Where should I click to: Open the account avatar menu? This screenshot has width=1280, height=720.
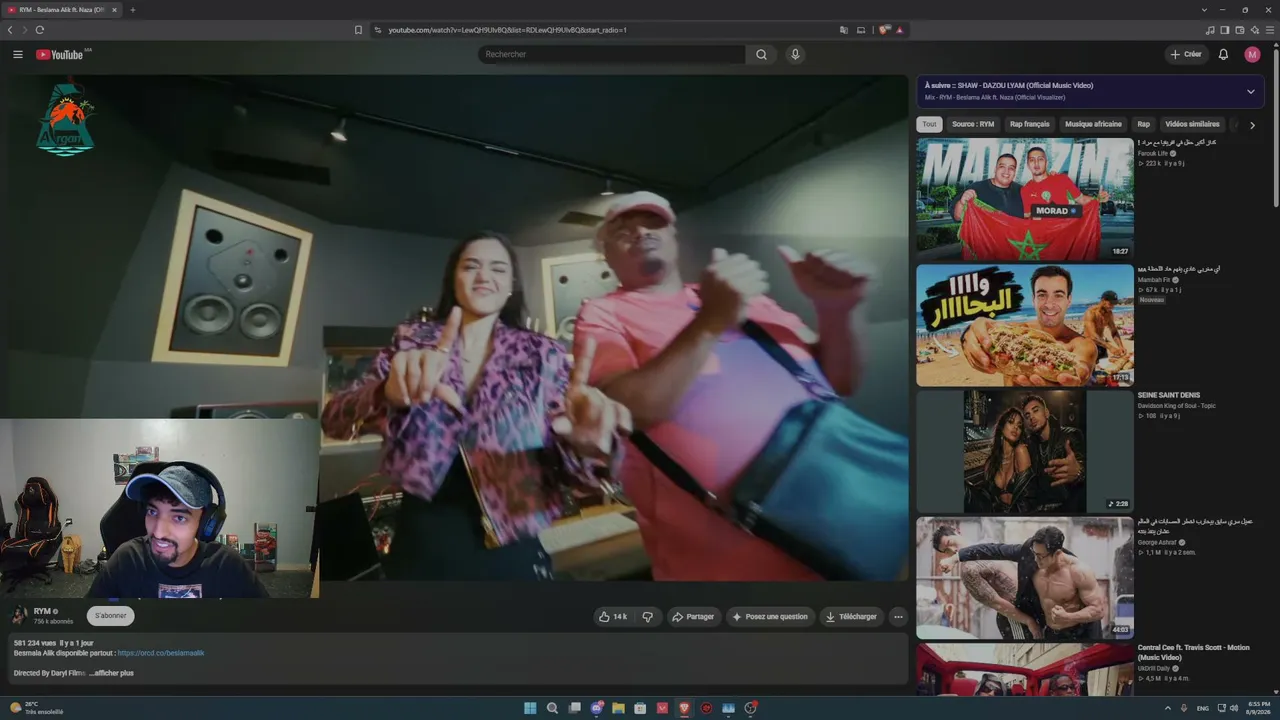click(1252, 54)
